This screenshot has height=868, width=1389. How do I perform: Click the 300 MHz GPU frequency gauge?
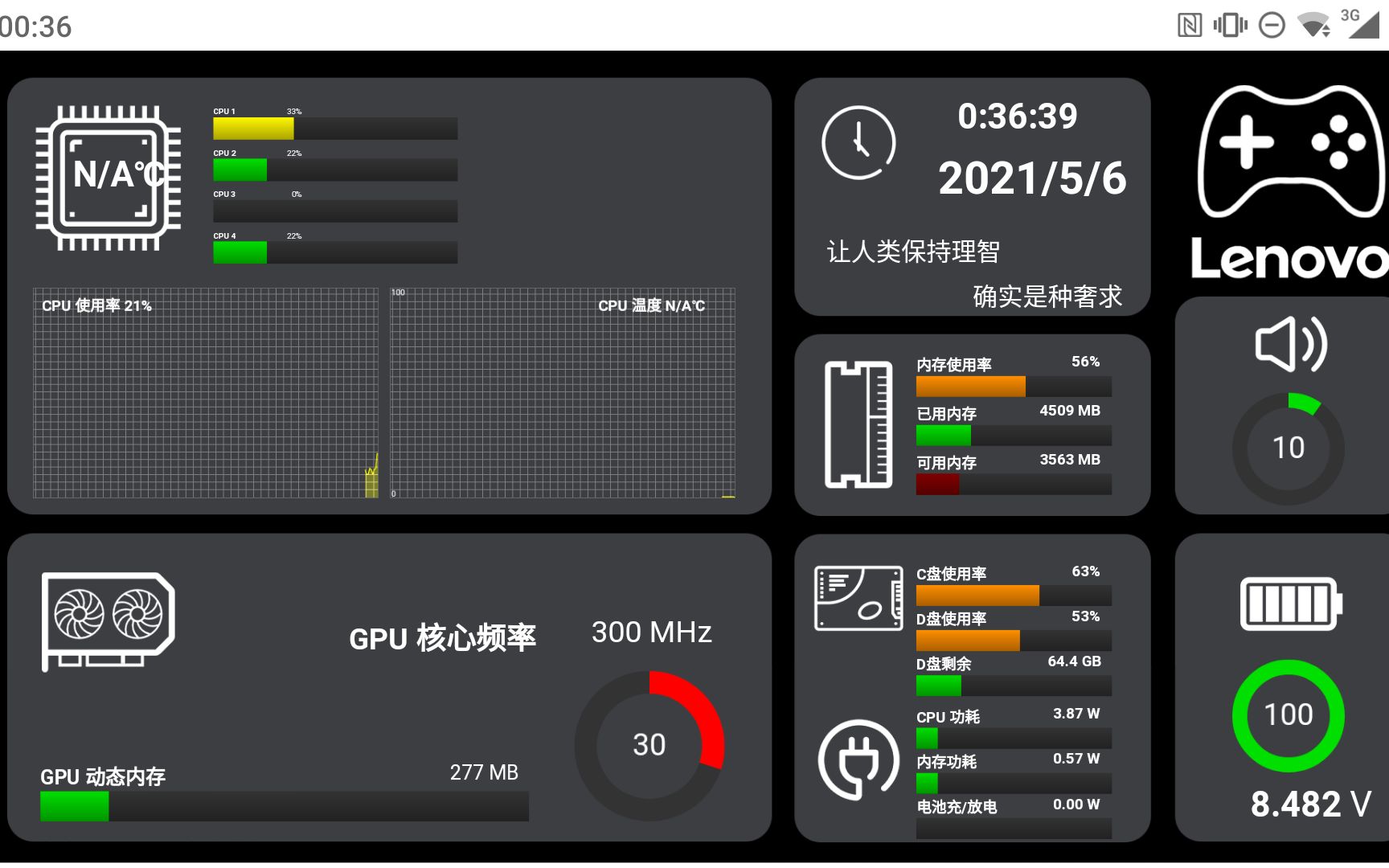(x=649, y=743)
